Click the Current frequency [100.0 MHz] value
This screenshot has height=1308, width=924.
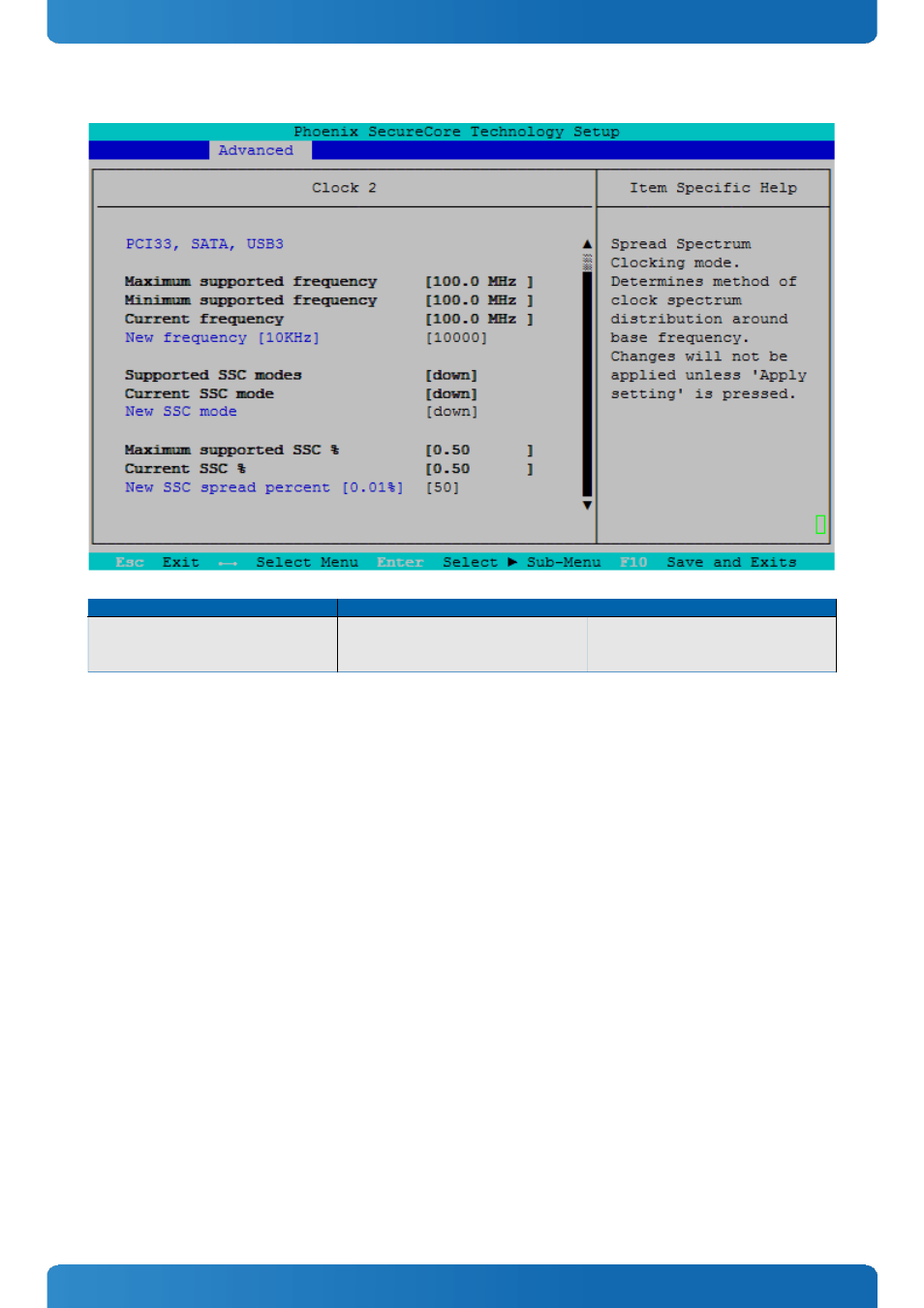479,319
